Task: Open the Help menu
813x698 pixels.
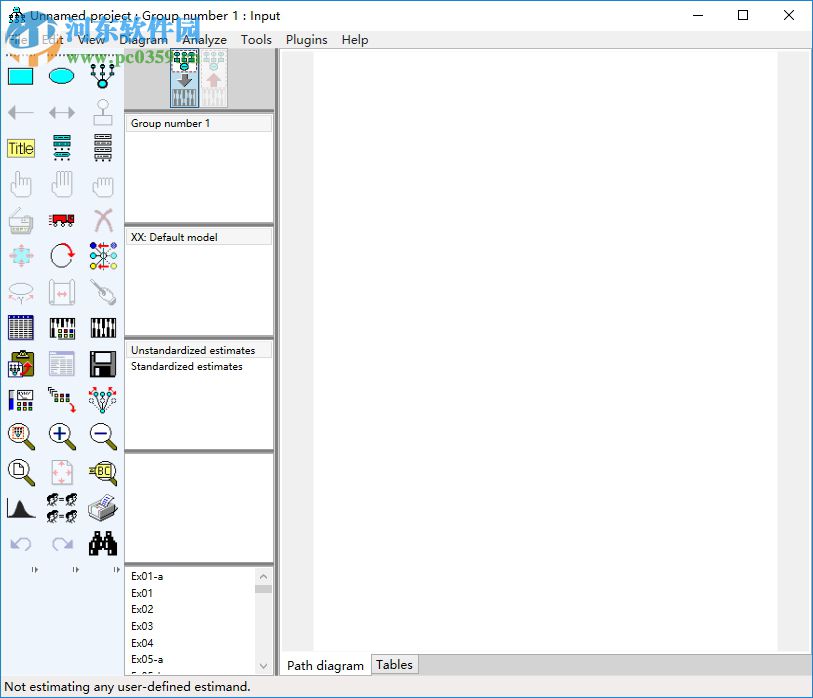Action: pyautogui.click(x=355, y=40)
